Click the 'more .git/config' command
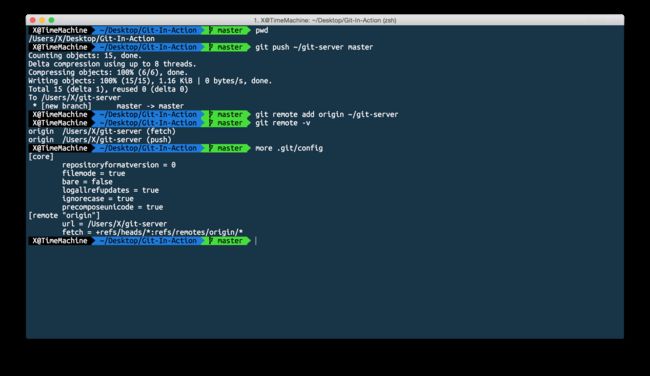The height and width of the screenshot is (376, 650). (x=289, y=148)
